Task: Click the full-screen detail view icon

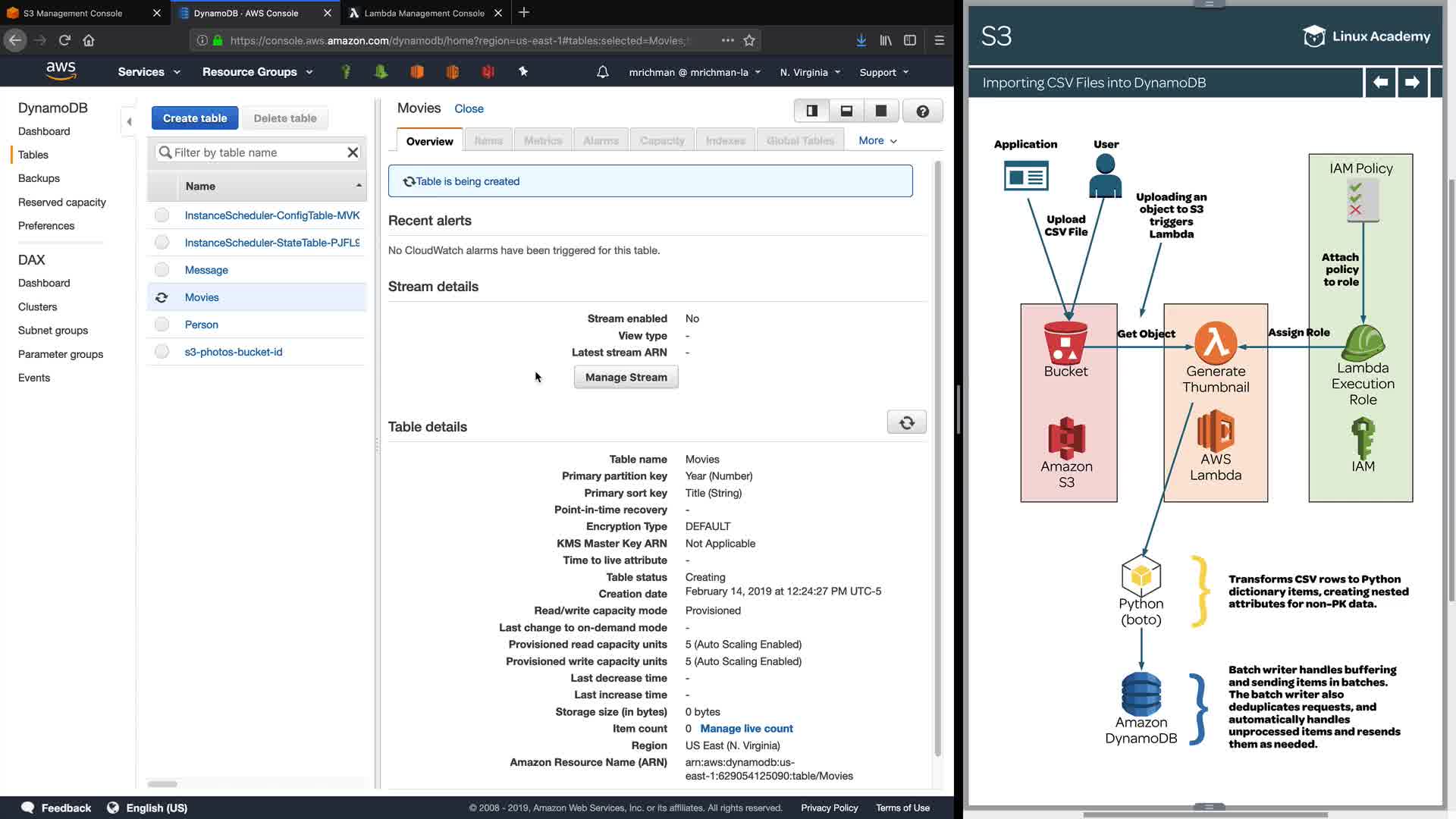Action: point(881,111)
